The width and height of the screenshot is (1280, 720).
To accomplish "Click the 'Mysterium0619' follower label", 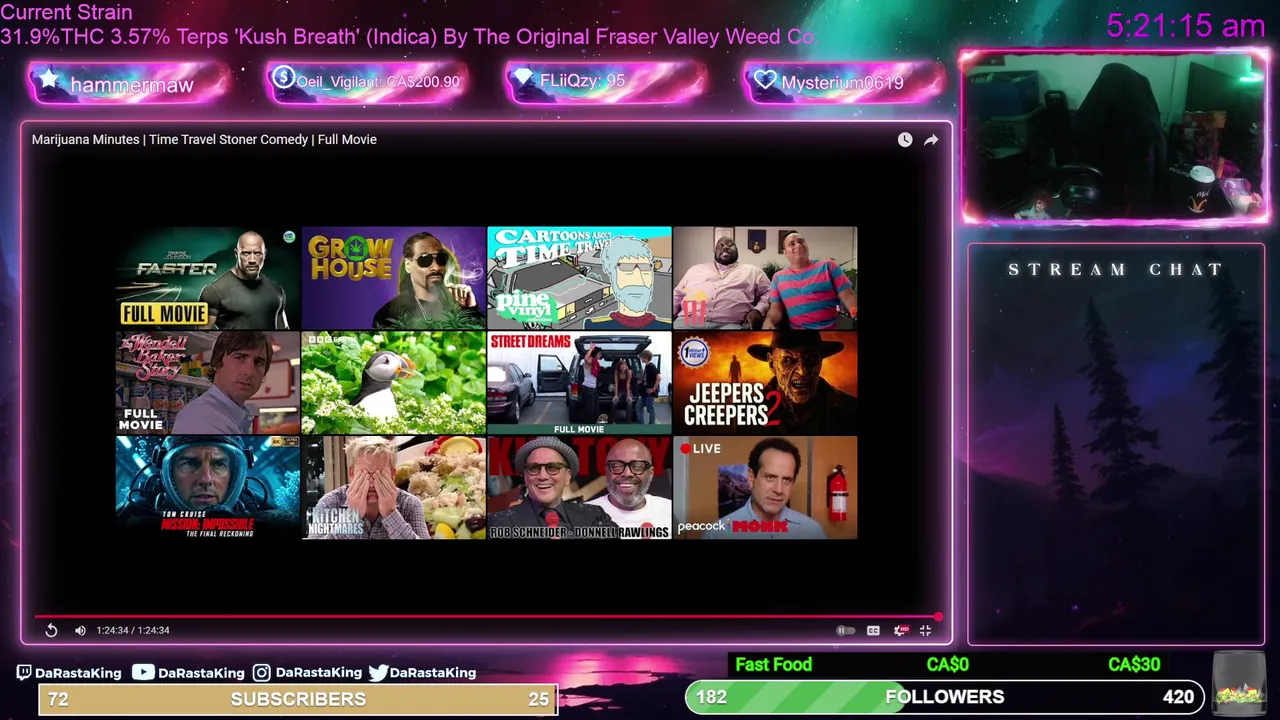I will click(x=842, y=83).
